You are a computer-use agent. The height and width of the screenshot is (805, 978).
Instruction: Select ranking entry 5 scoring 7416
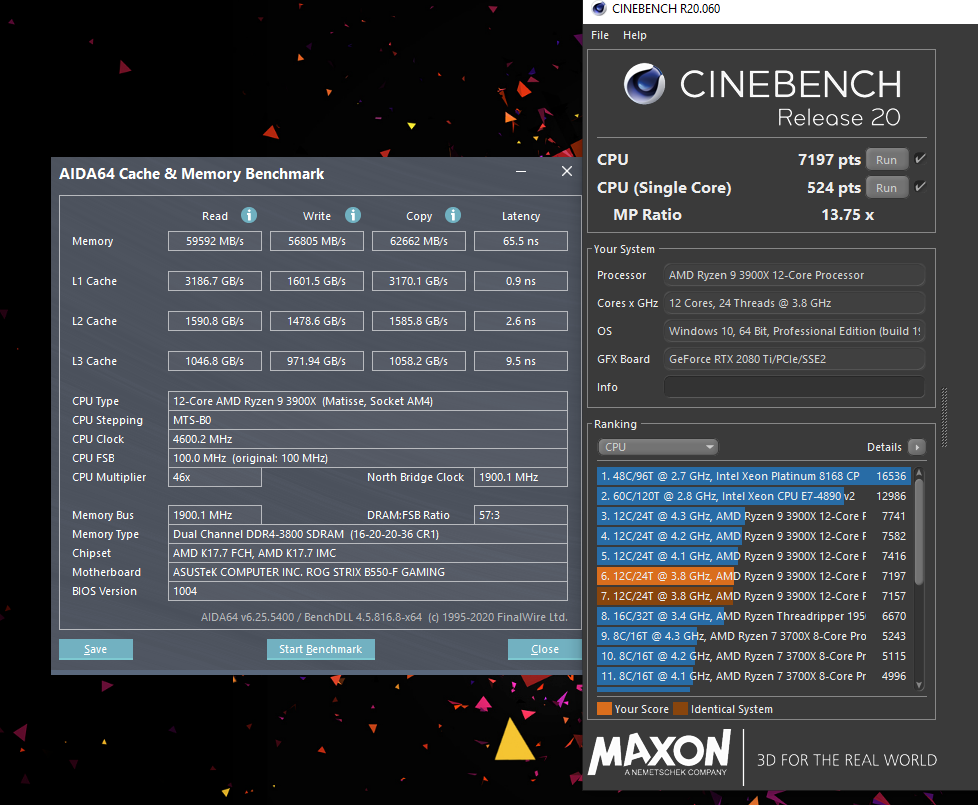coord(753,556)
